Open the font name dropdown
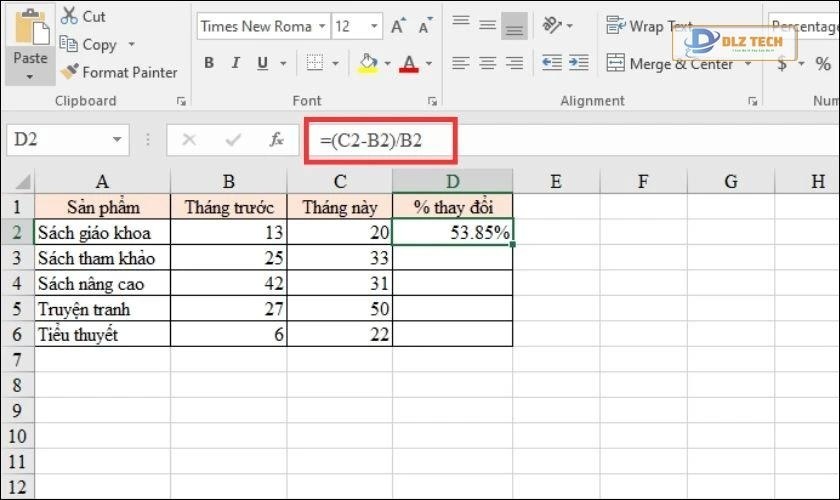This screenshot has width=840, height=500. coord(321,27)
